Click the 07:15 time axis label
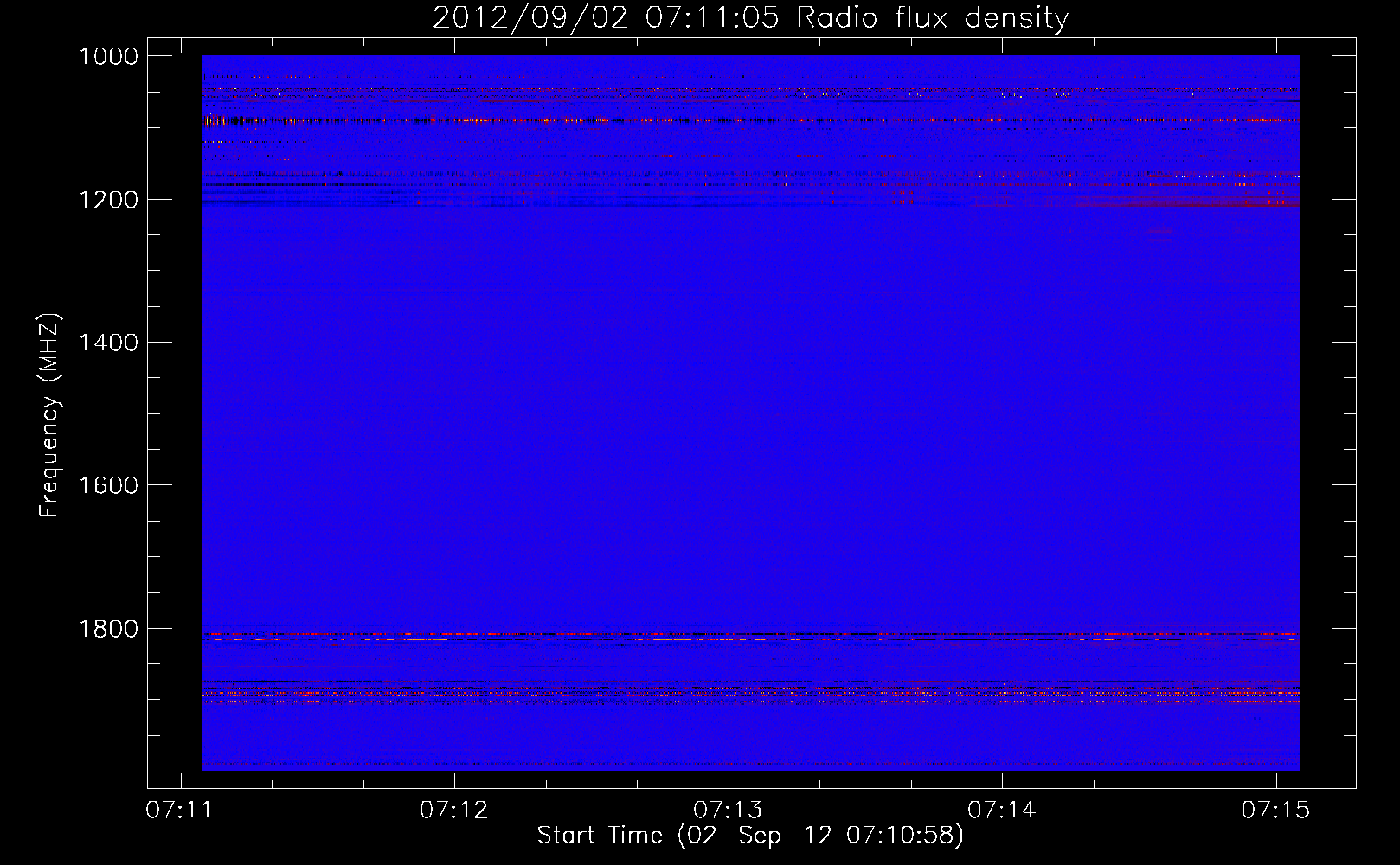 point(1276,811)
